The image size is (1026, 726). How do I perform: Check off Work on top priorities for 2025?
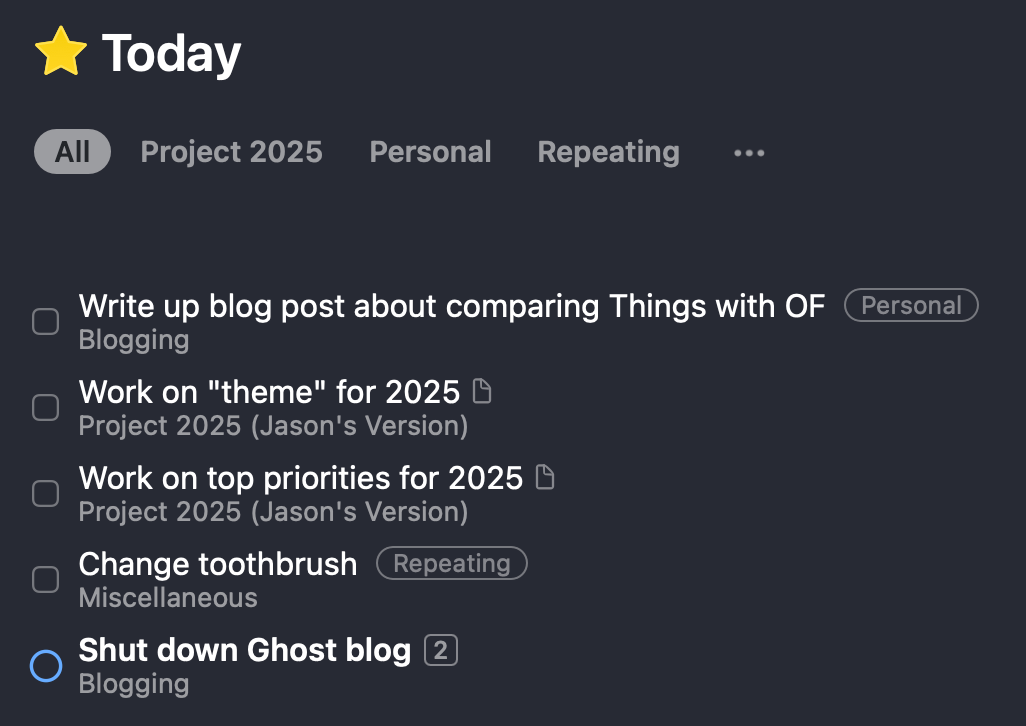tap(46, 493)
